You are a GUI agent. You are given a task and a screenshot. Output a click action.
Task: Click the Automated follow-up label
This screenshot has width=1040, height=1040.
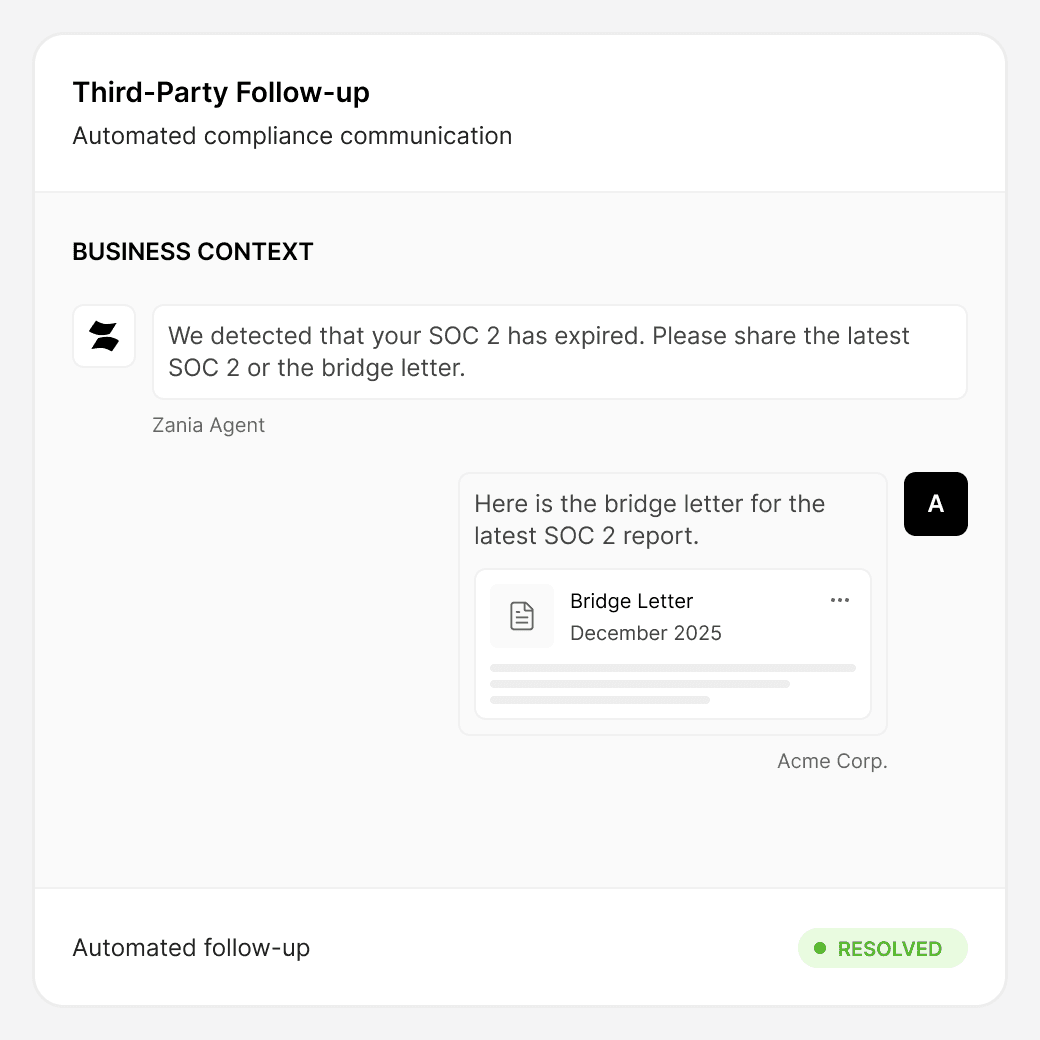[x=190, y=948]
